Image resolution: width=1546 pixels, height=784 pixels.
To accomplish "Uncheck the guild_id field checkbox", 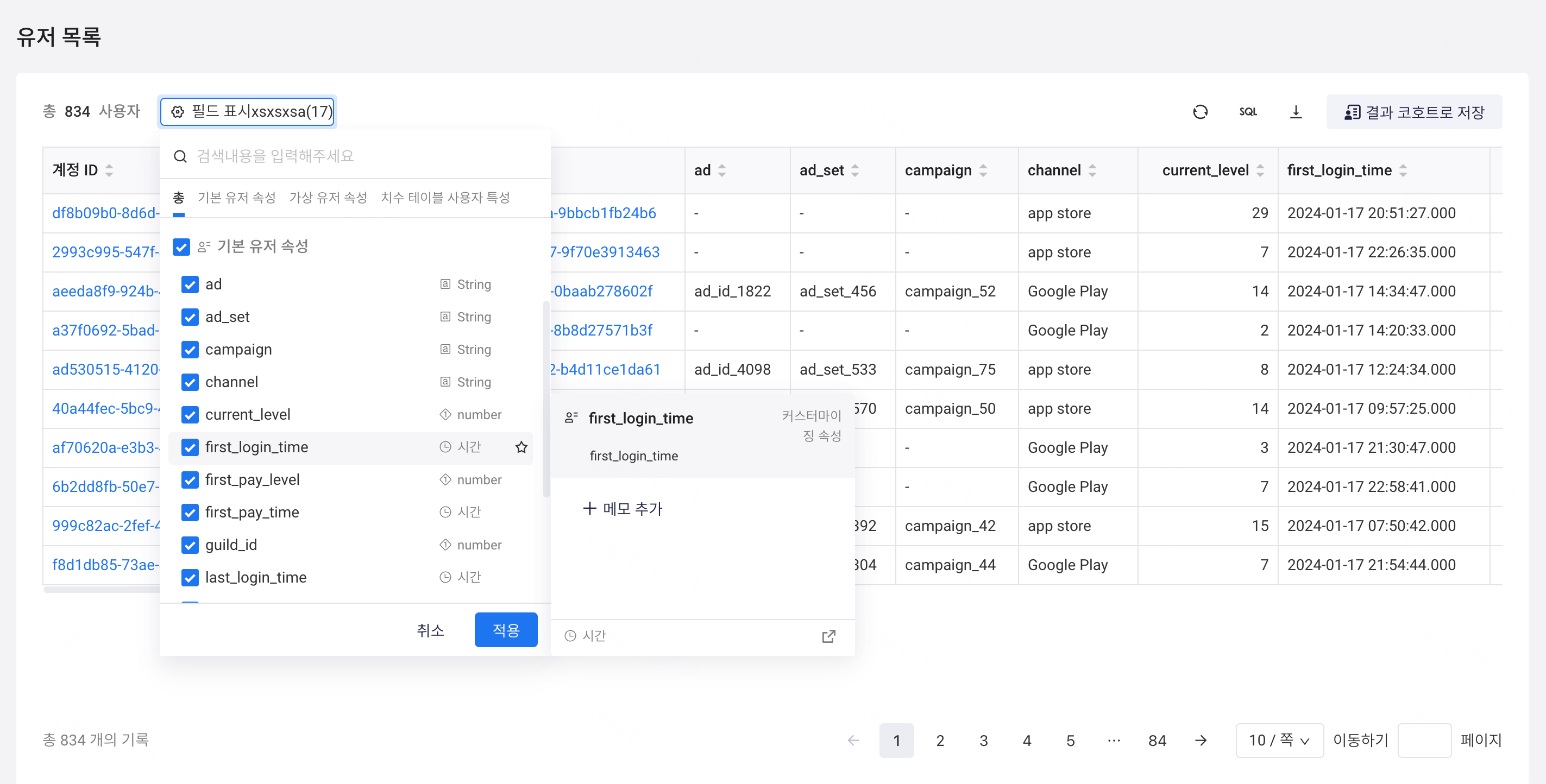I will 190,545.
